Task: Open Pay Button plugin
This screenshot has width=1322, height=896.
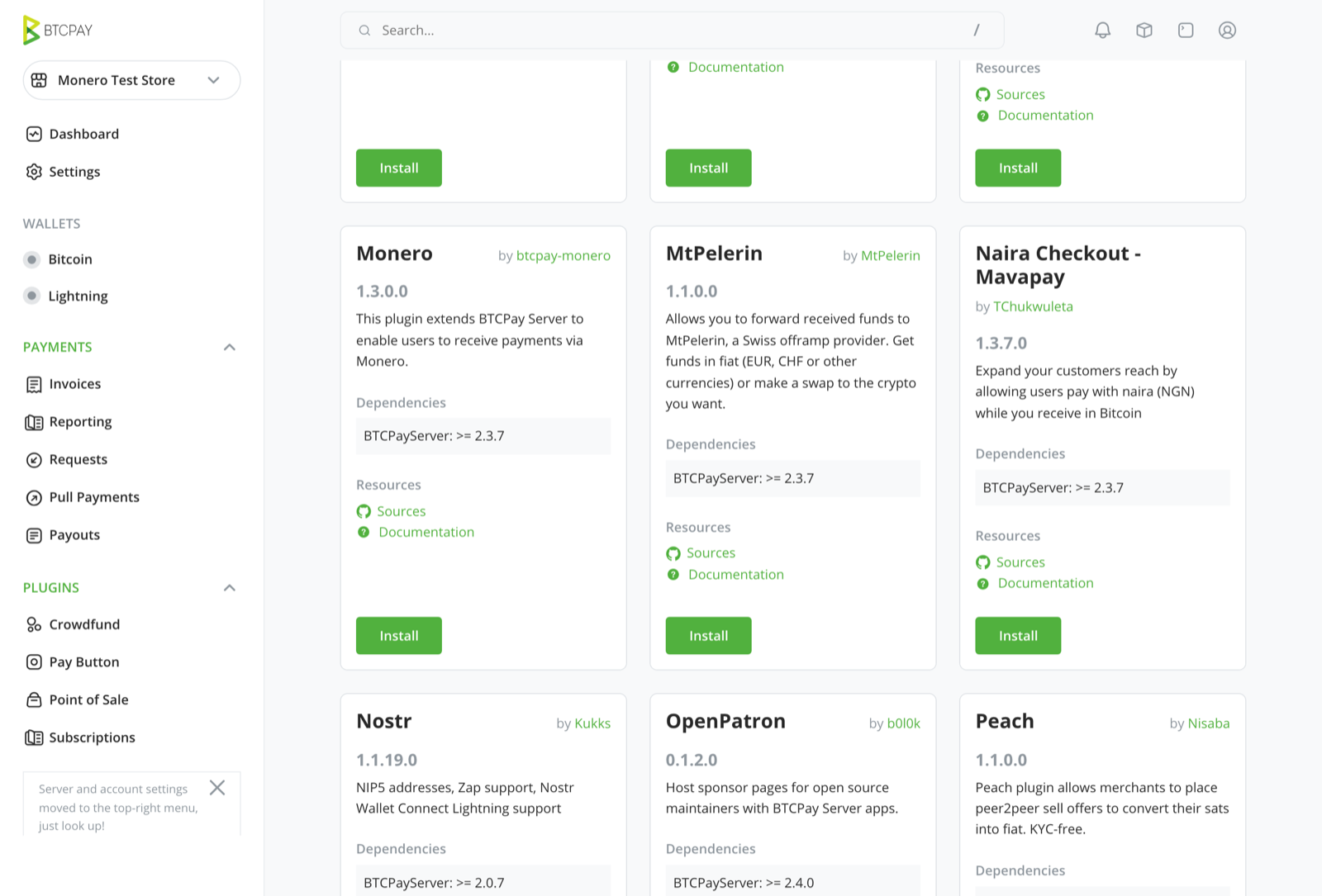Action: tap(84, 662)
